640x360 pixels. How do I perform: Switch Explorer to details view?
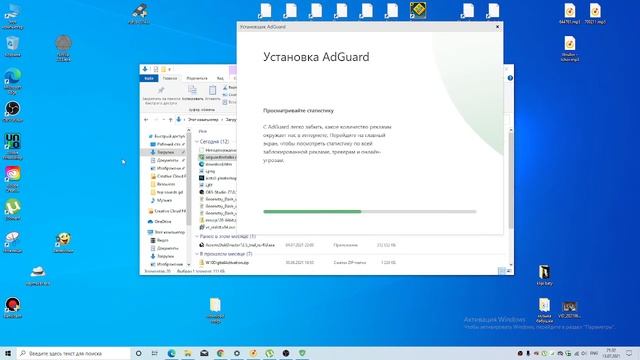click(502, 271)
